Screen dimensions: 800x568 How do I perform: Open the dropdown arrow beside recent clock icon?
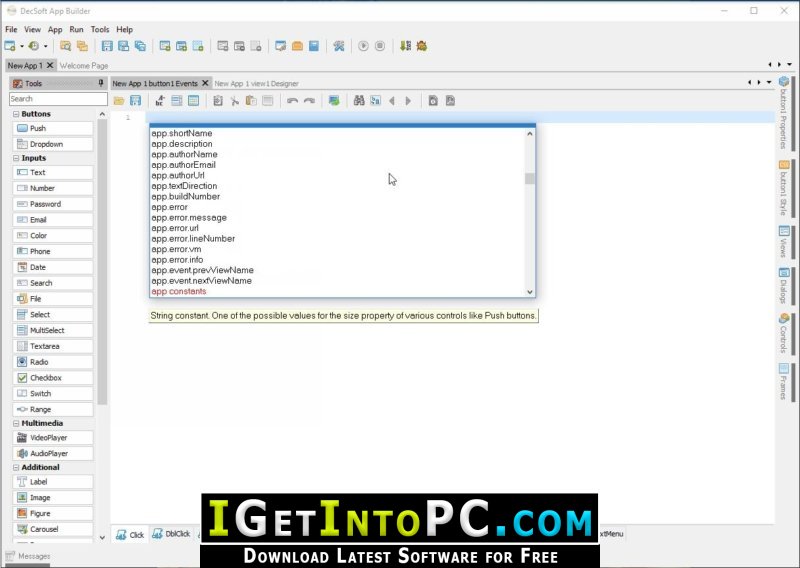tap(45, 46)
